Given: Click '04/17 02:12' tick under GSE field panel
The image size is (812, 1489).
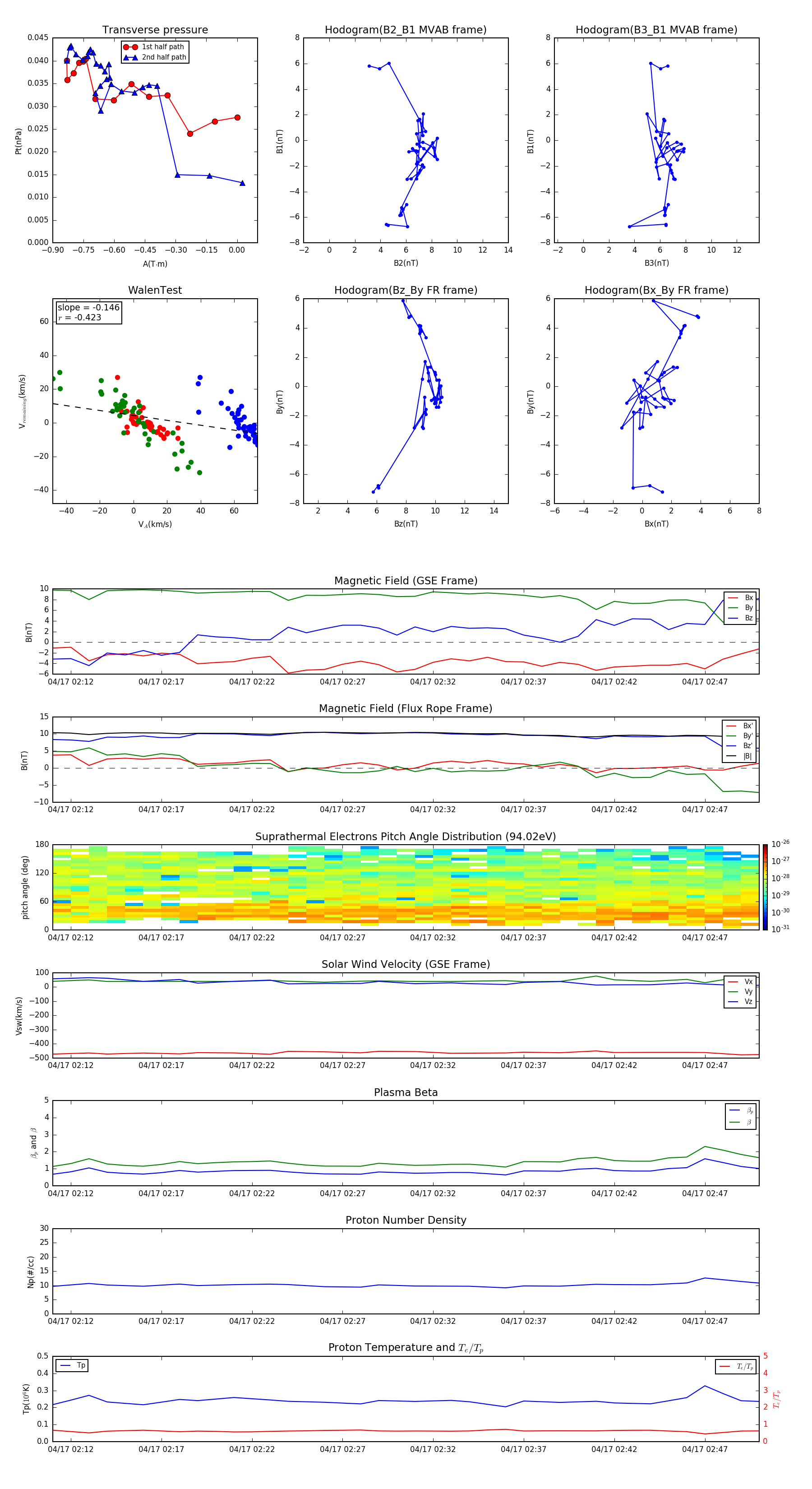Looking at the screenshot, I should [x=70, y=682].
